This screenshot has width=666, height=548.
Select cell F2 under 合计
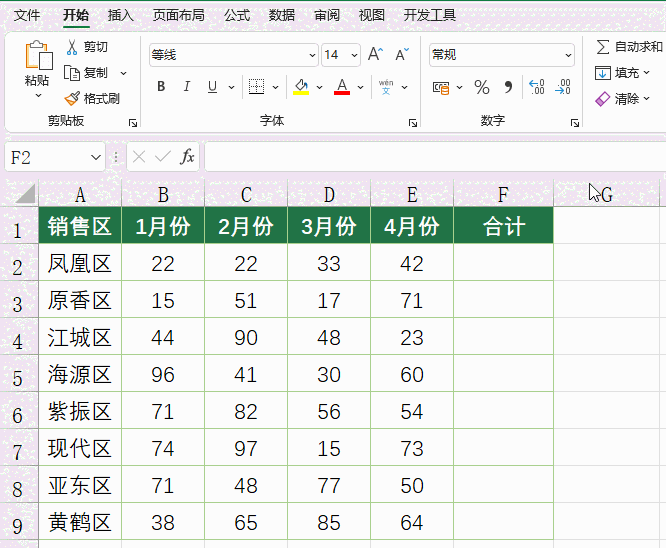[503, 263]
